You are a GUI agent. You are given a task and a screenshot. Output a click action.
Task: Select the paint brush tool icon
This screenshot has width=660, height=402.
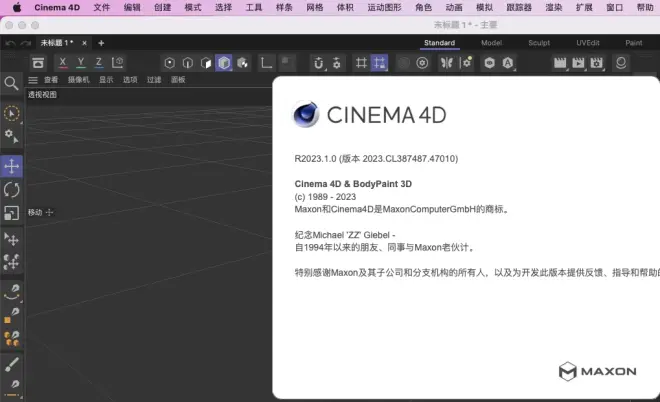pyautogui.click(x=12, y=362)
